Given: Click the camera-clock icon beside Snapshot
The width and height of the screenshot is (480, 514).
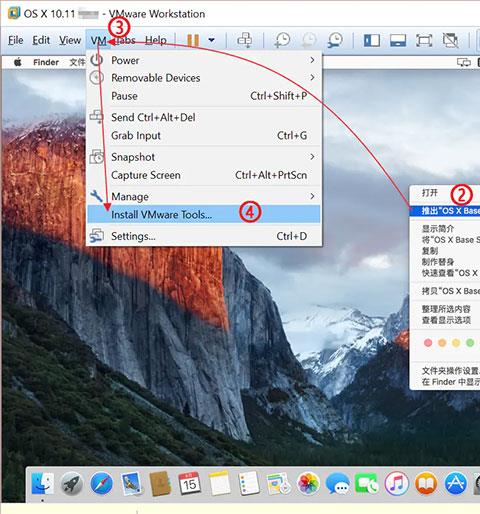Looking at the screenshot, I should coord(97,157).
